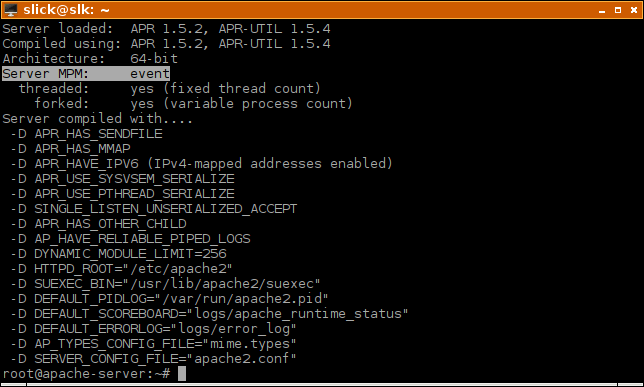The width and height of the screenshot is (644, 387).
Task: Click the highlighted Server MPM: event line
Action: (86, 74)
